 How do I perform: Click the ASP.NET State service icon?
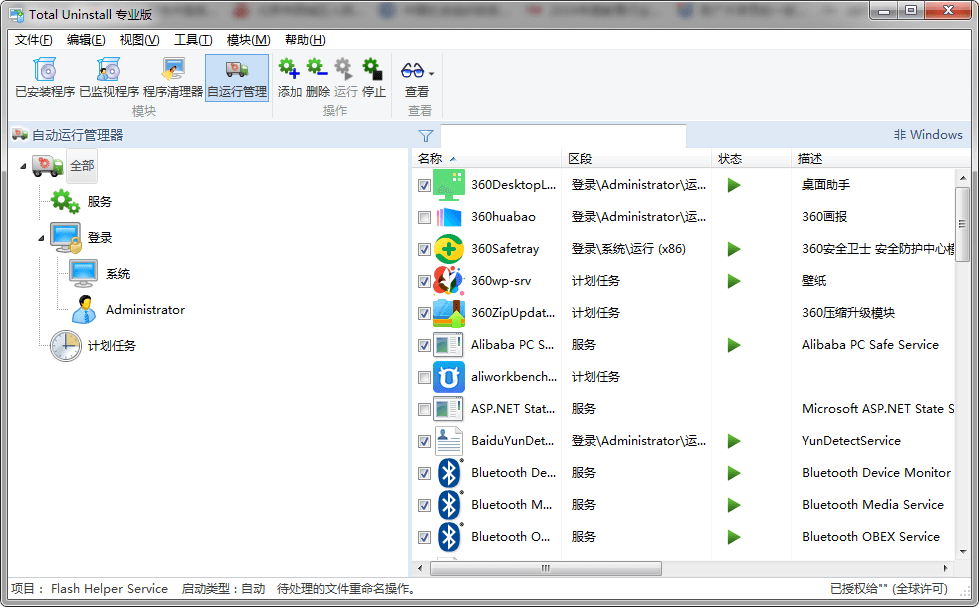click(x=448, y=409)
